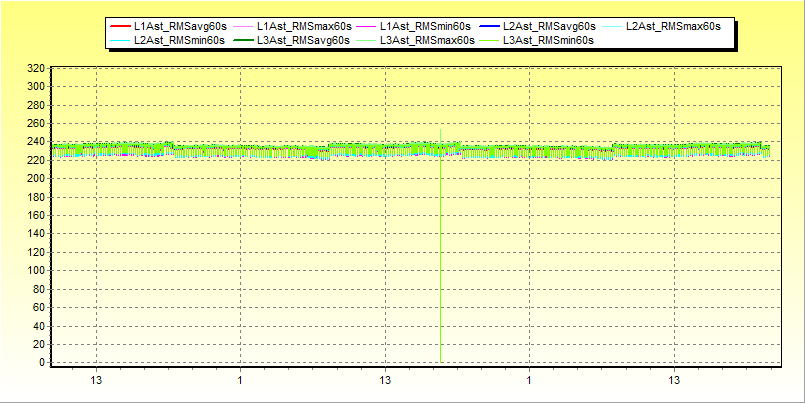Click the green voltage dip spike near zero
Viewport: 805px width, 403px height.
tap(440, 300)
